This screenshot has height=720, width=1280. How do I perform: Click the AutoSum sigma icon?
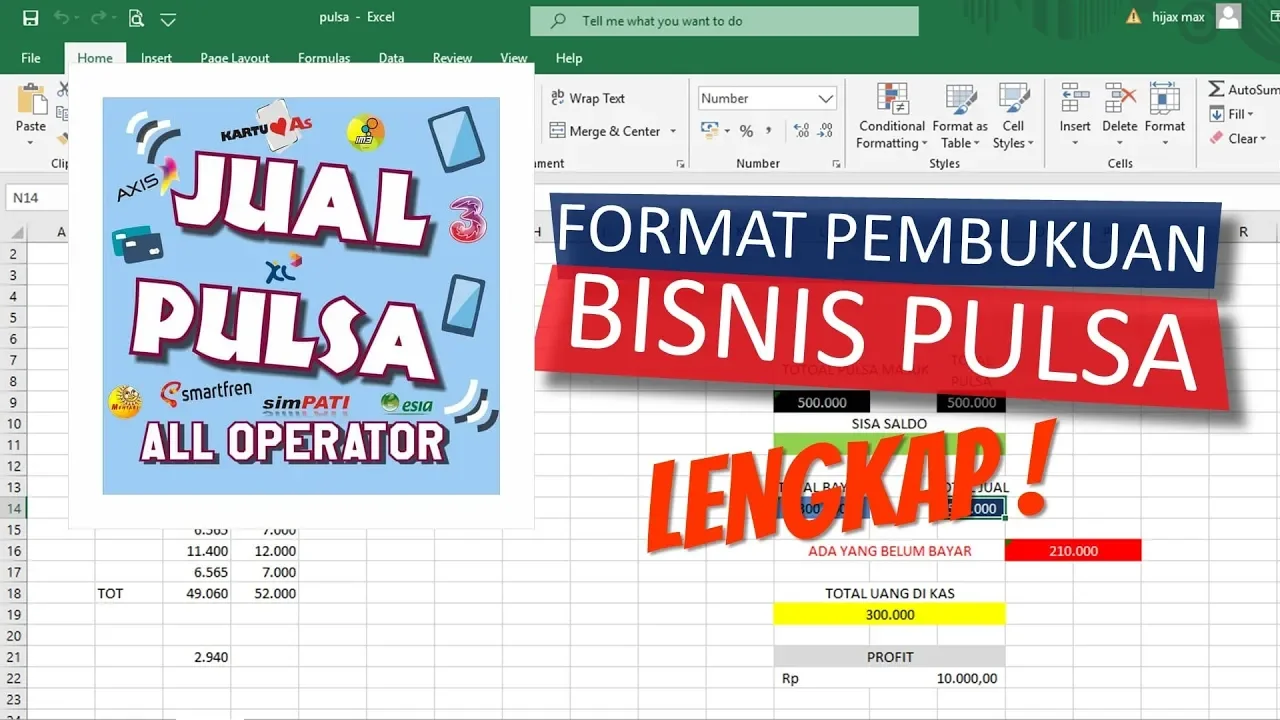[x=1216, y=90]
